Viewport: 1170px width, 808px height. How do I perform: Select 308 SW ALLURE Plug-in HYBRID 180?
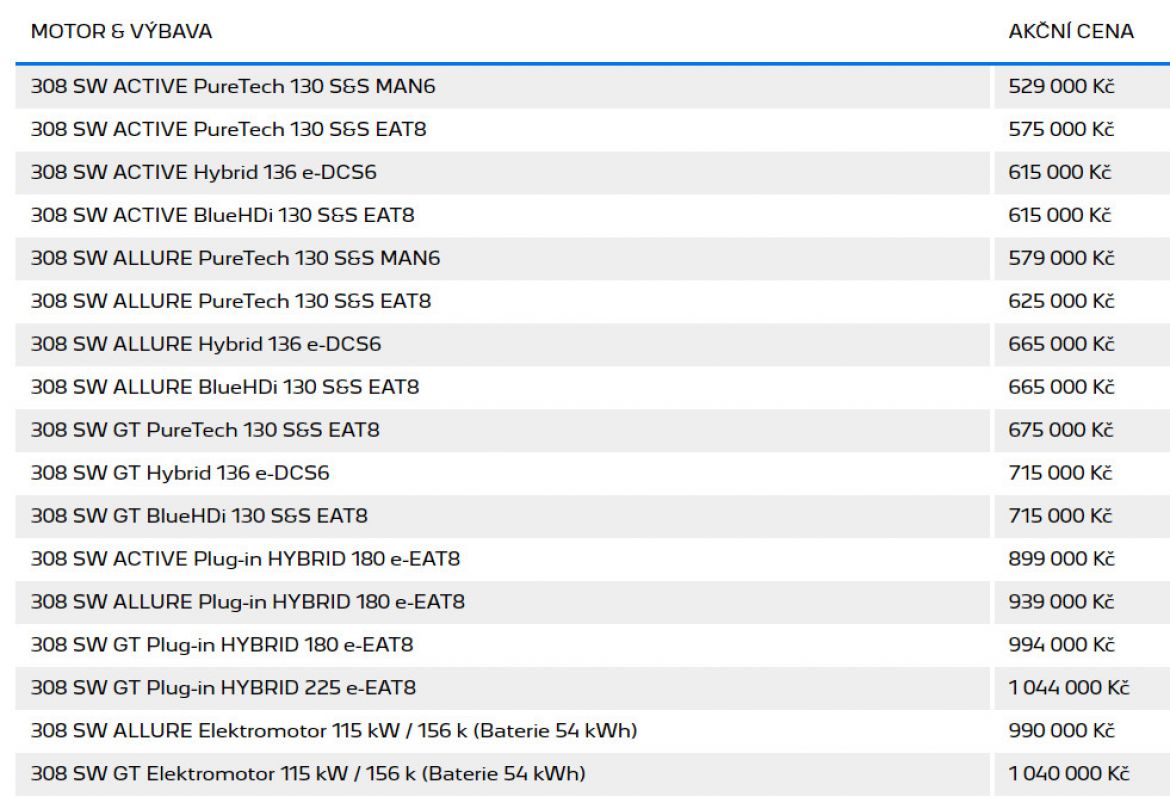click(247, 602)
